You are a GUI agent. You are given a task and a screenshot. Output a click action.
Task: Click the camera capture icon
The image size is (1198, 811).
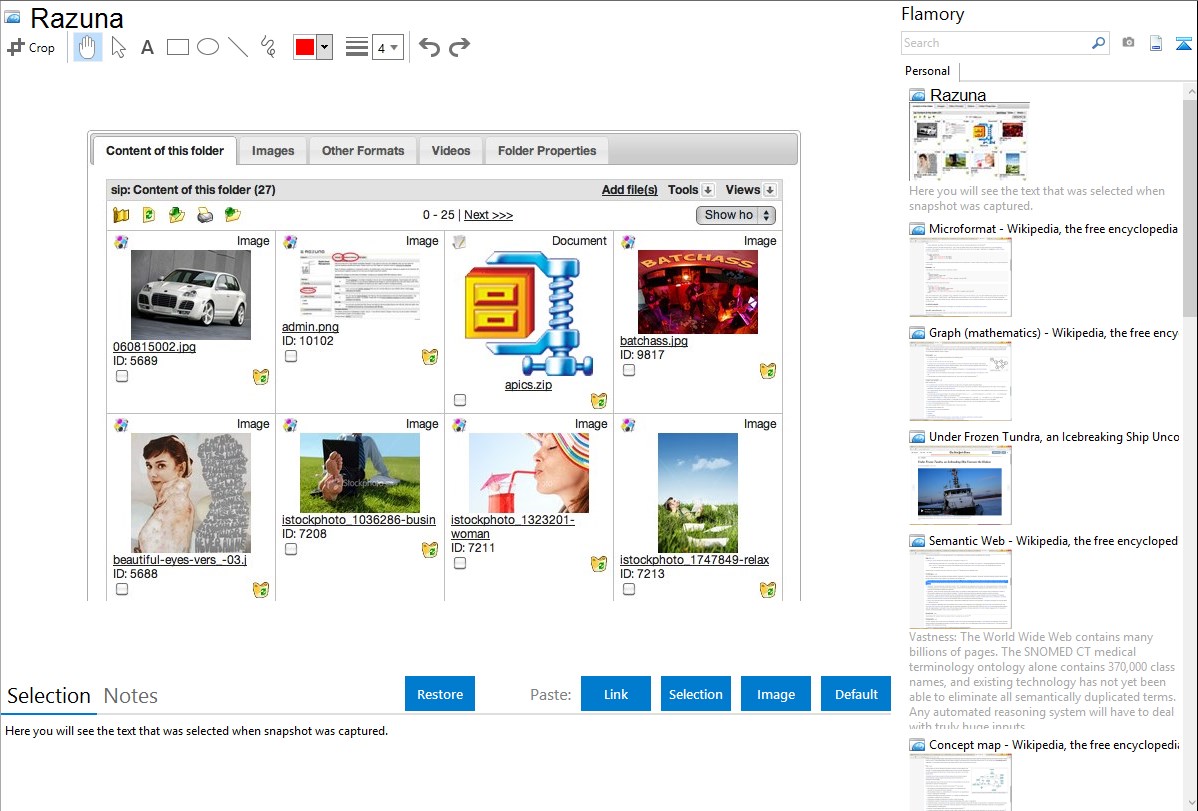[x=1128, y=43]
